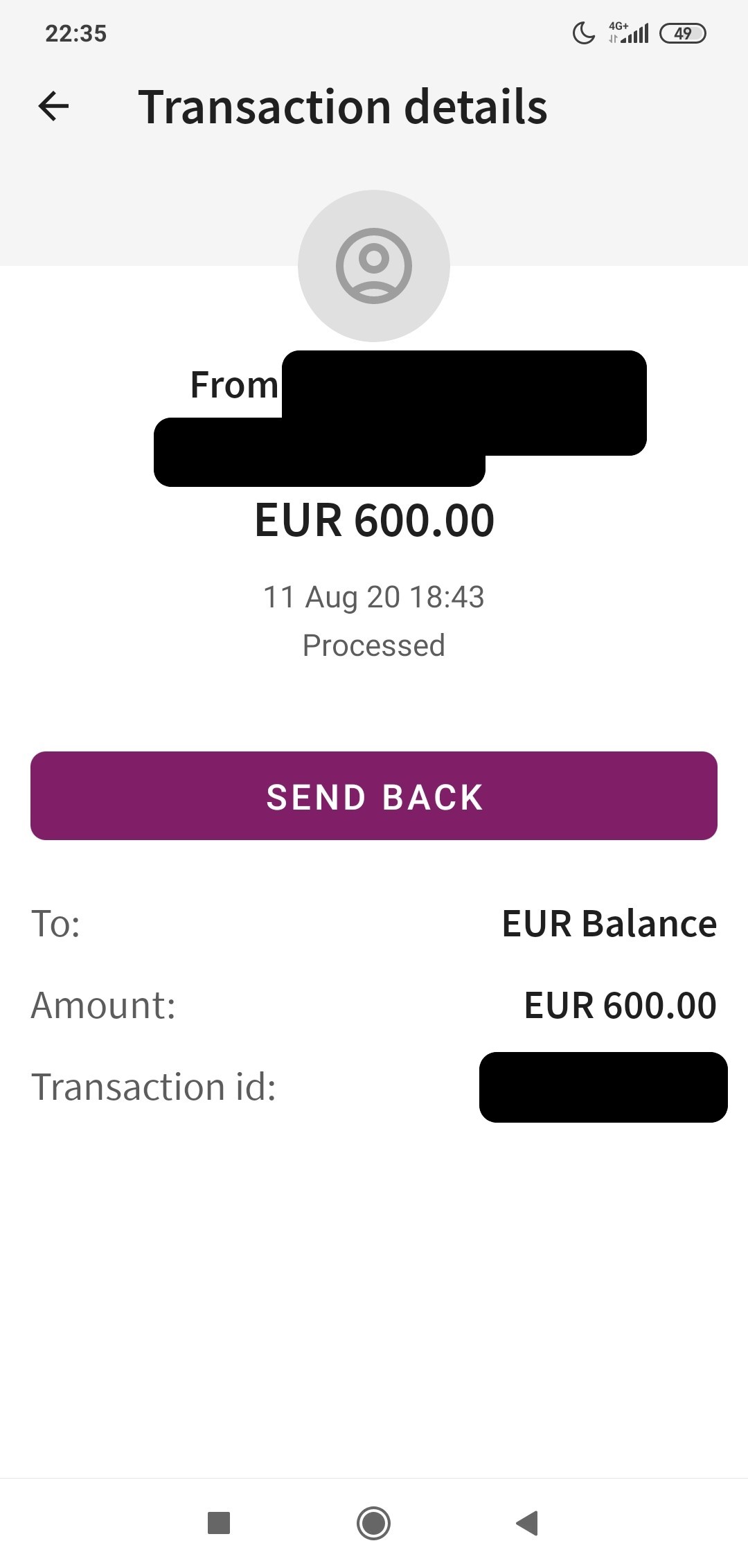Tap the do-not-disturb moon icon
The height and width of the screenshot is (1568, 748).
[584, 33]
